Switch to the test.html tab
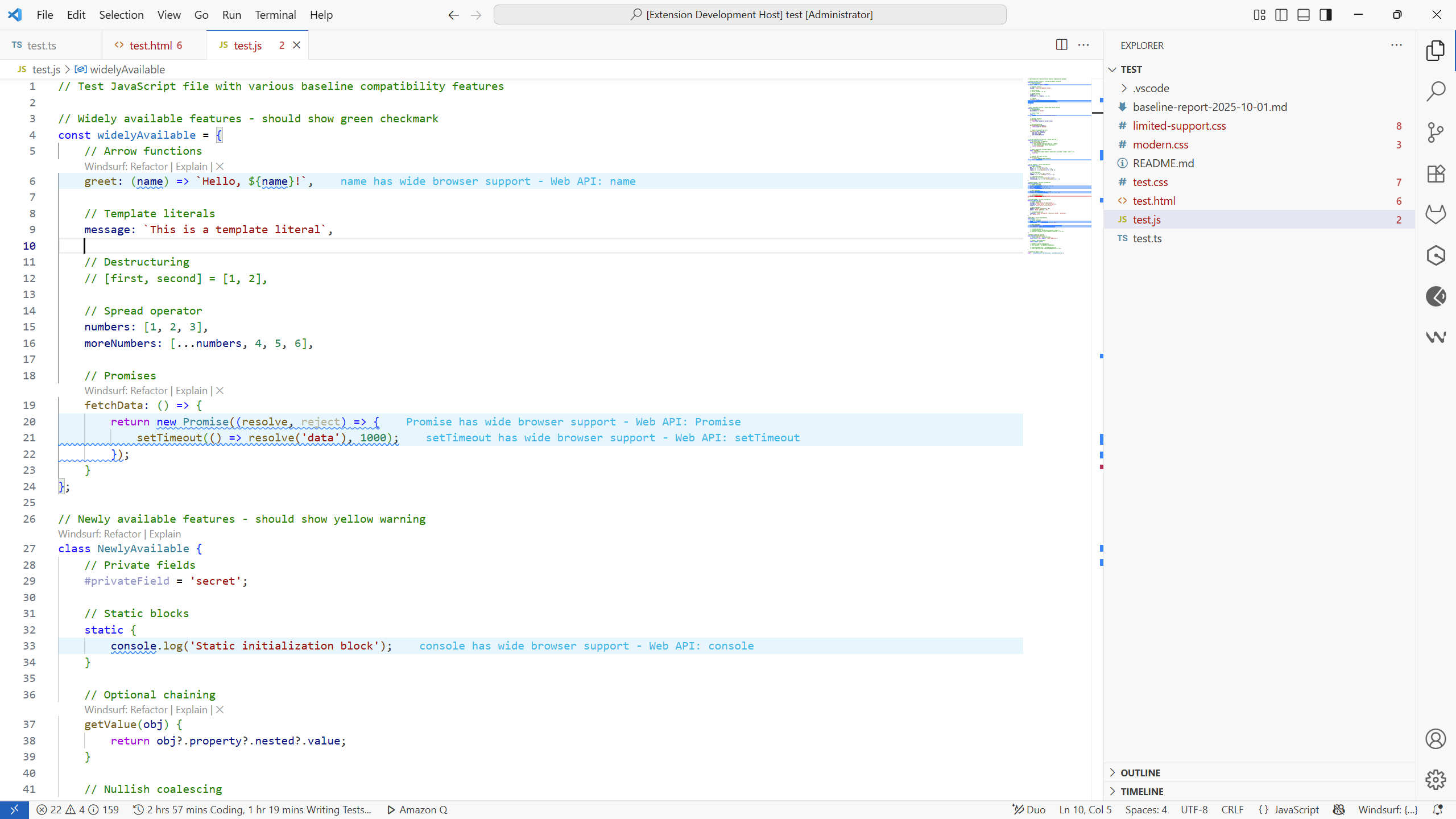The height and width of the screenshot is (819, 1456). (x=150, y=45)
